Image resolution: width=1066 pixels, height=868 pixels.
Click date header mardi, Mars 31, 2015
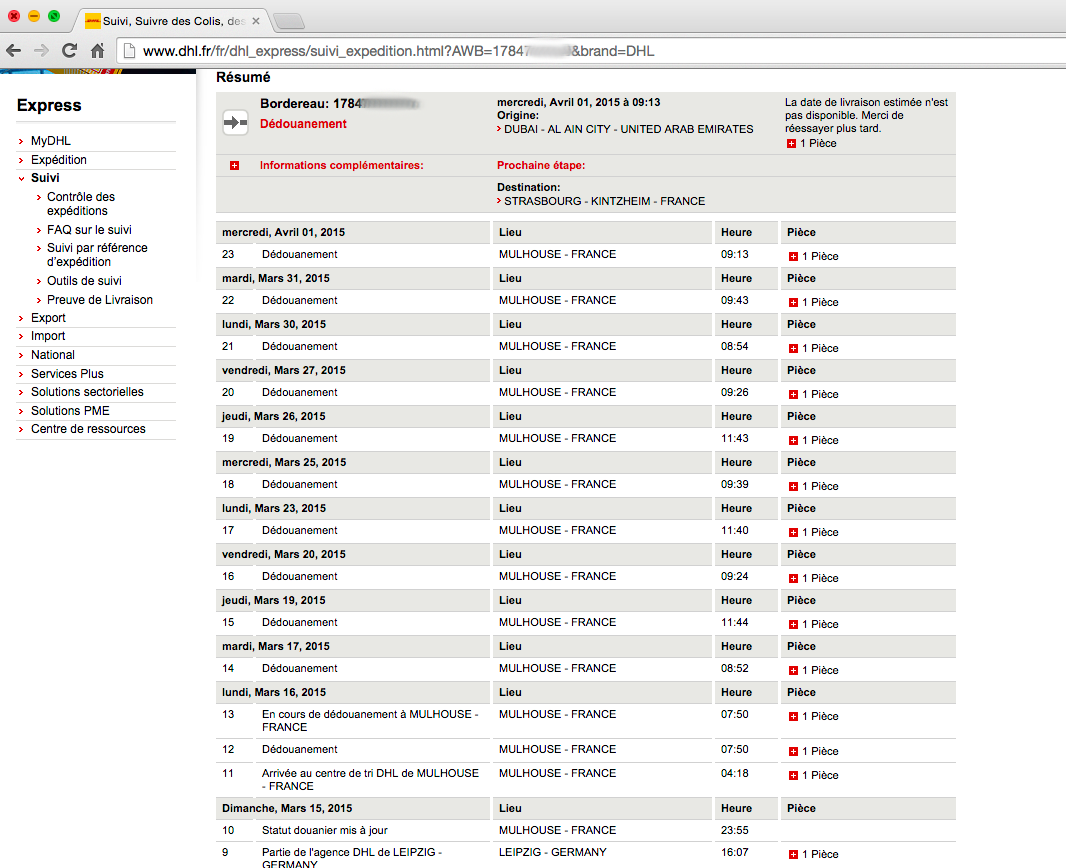(275, 278)
